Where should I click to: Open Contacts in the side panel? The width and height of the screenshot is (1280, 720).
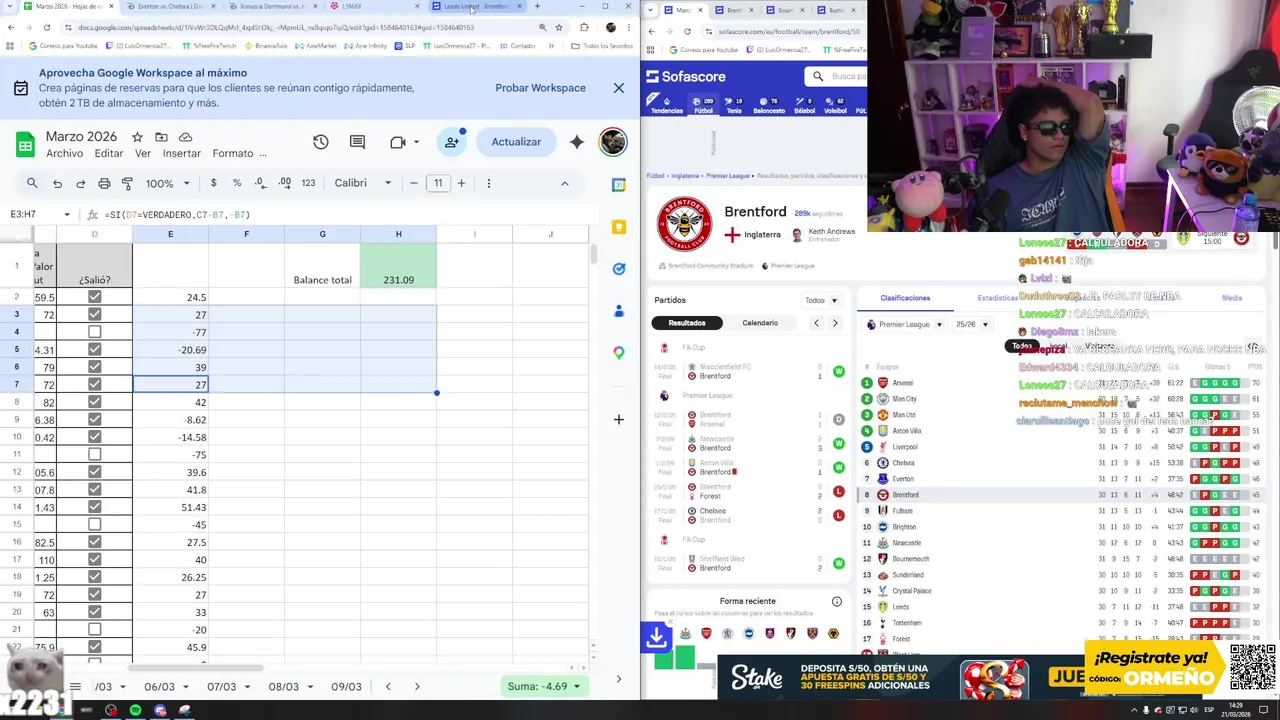click(619, 311)
